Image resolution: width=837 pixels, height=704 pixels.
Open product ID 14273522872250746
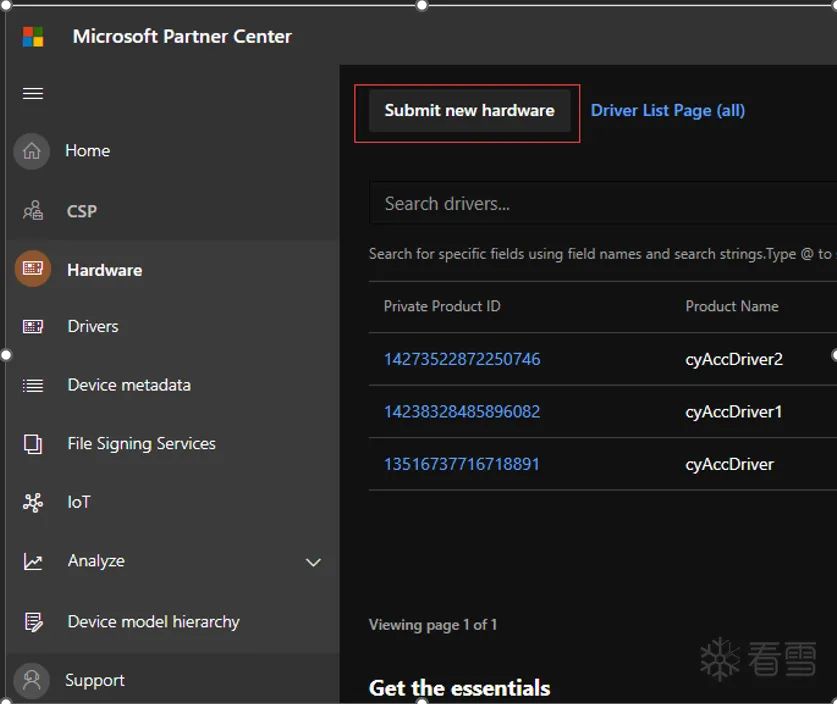click(462, 359)
